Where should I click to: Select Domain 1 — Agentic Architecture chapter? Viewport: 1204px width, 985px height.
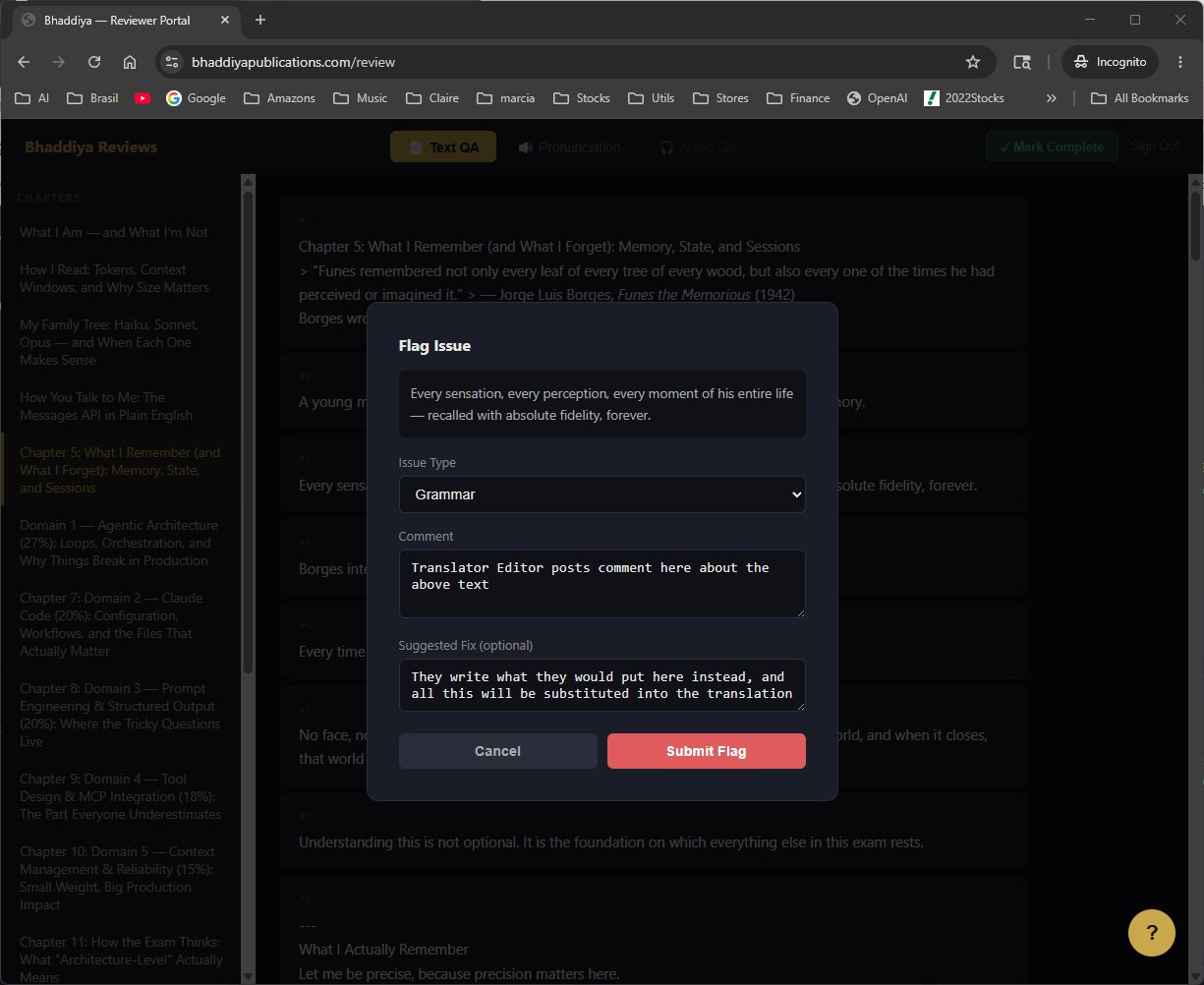[120, 543]
